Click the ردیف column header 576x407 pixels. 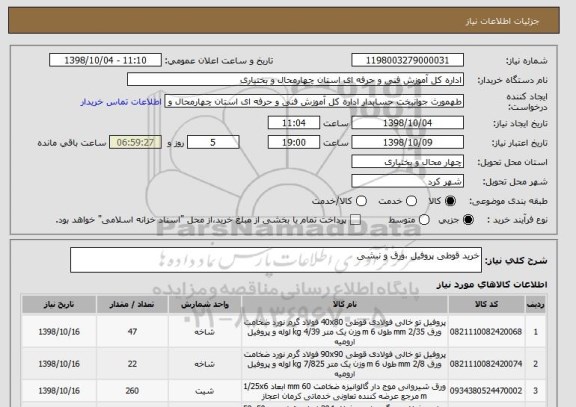(535, 305)
